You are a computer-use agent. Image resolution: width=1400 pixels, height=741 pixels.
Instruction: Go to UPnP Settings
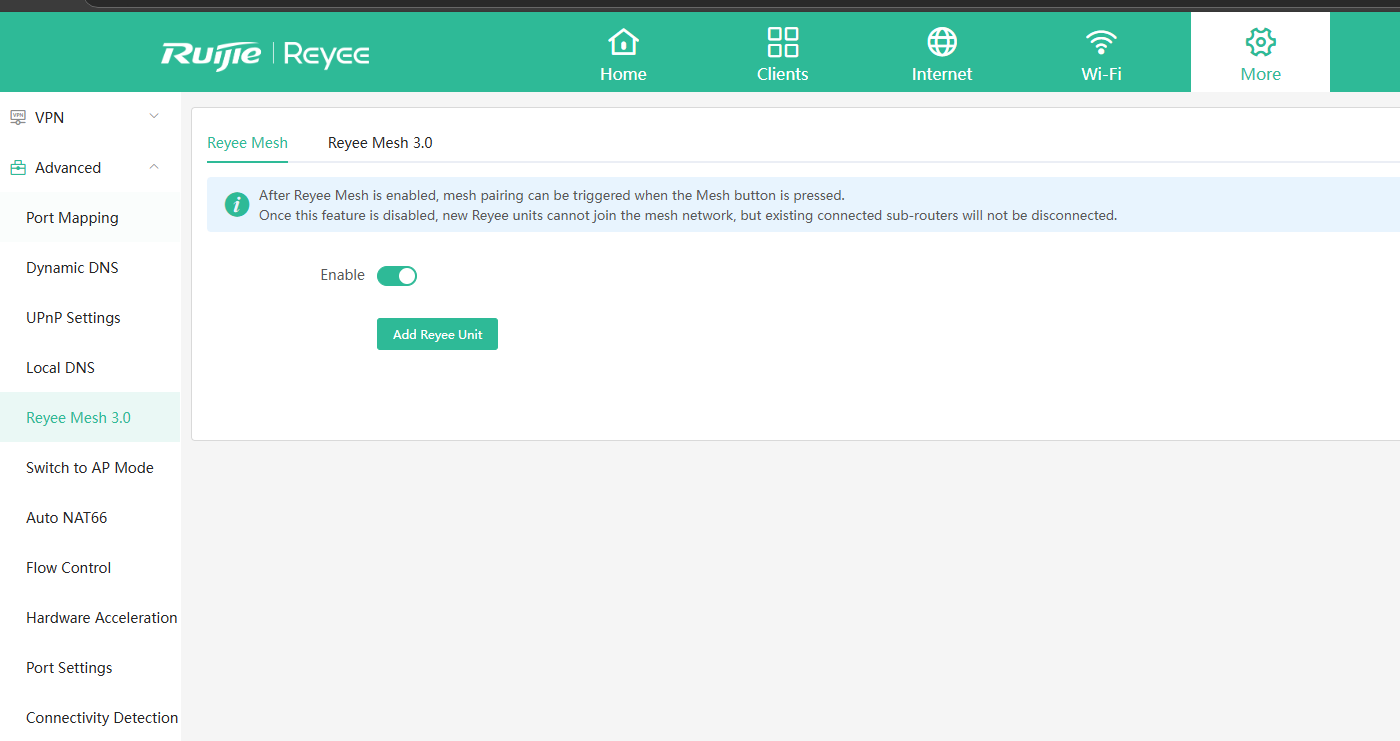pyautogui.click(x=90, y=318)
